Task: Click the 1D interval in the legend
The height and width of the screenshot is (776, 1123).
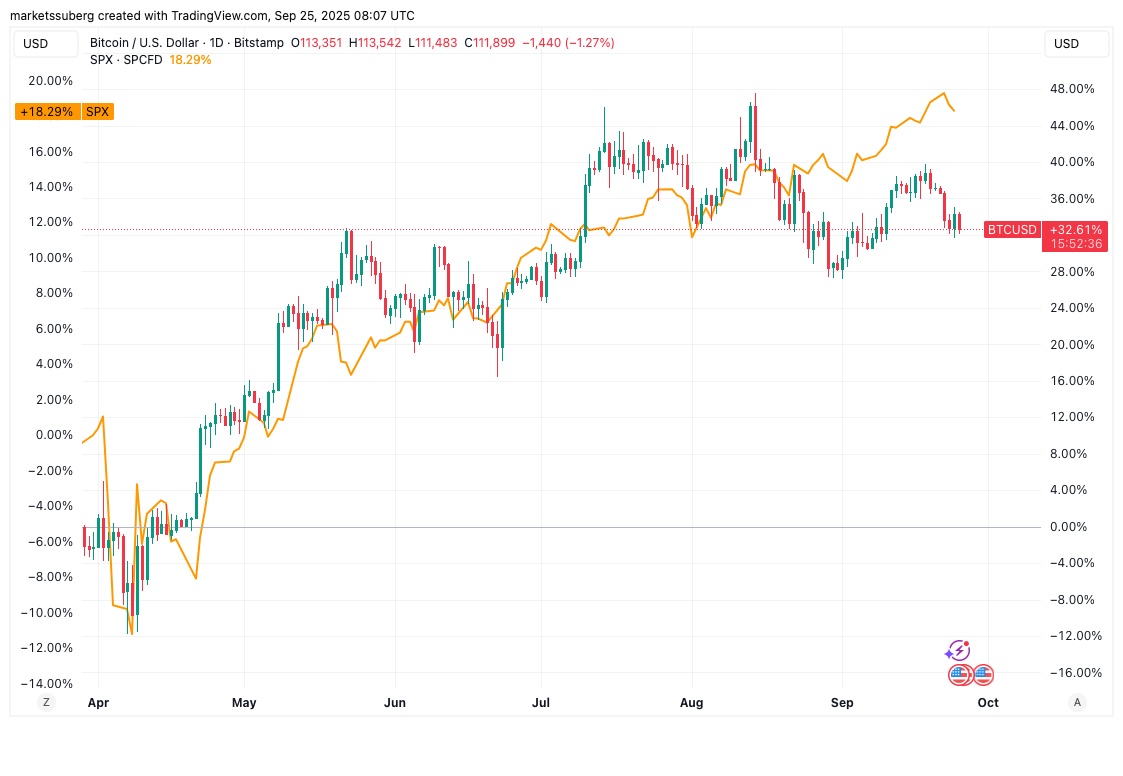Action: 216,43
